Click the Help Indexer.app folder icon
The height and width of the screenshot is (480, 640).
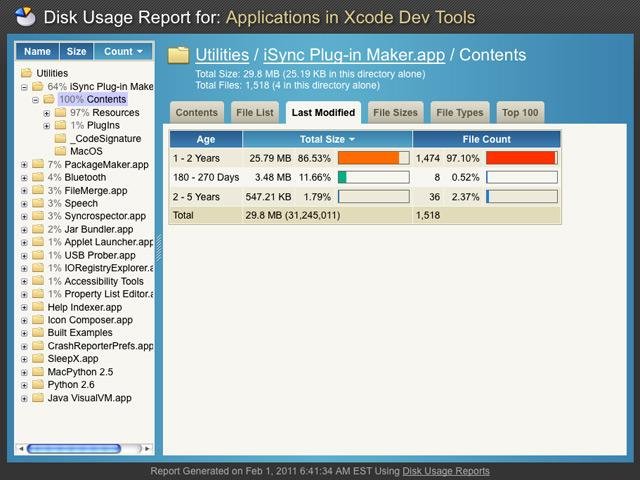(38, 307)
